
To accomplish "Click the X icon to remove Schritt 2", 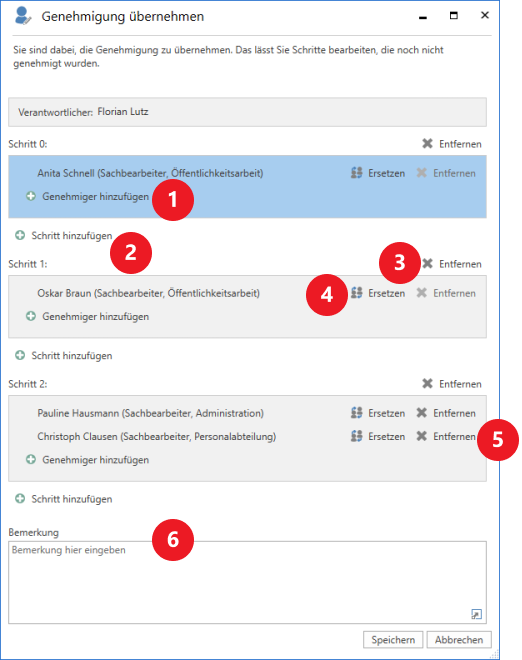I will (427, 384).
